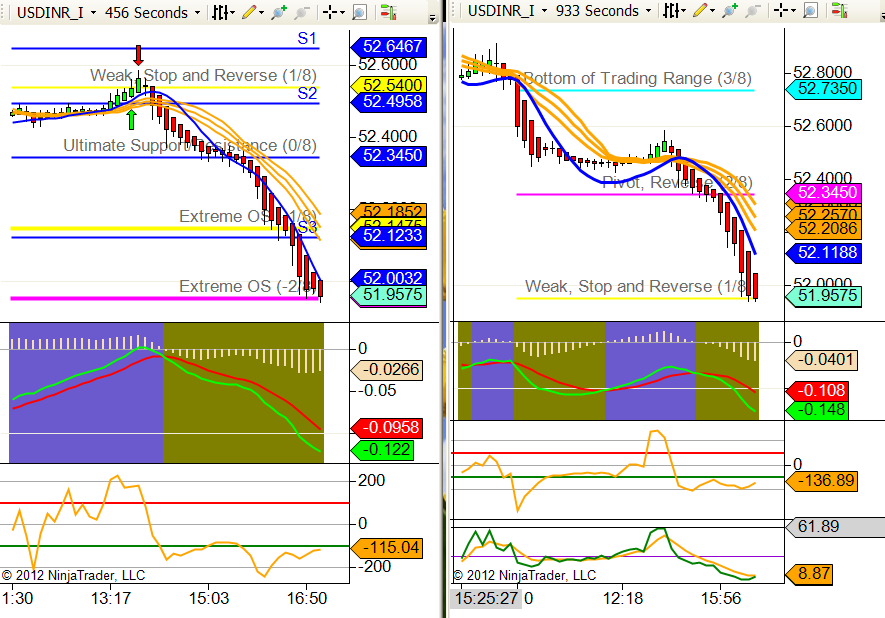The height and width of the screenshot is (618, 885).
Task: Click magenta 52.3450 marker on 933 Seconds chart
Action: [x=823, y=192]
